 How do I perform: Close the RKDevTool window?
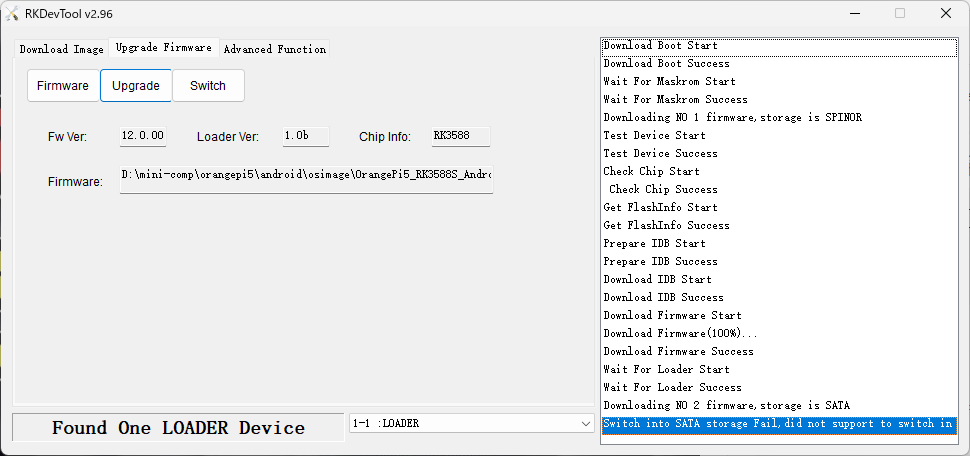pos(946,13)
